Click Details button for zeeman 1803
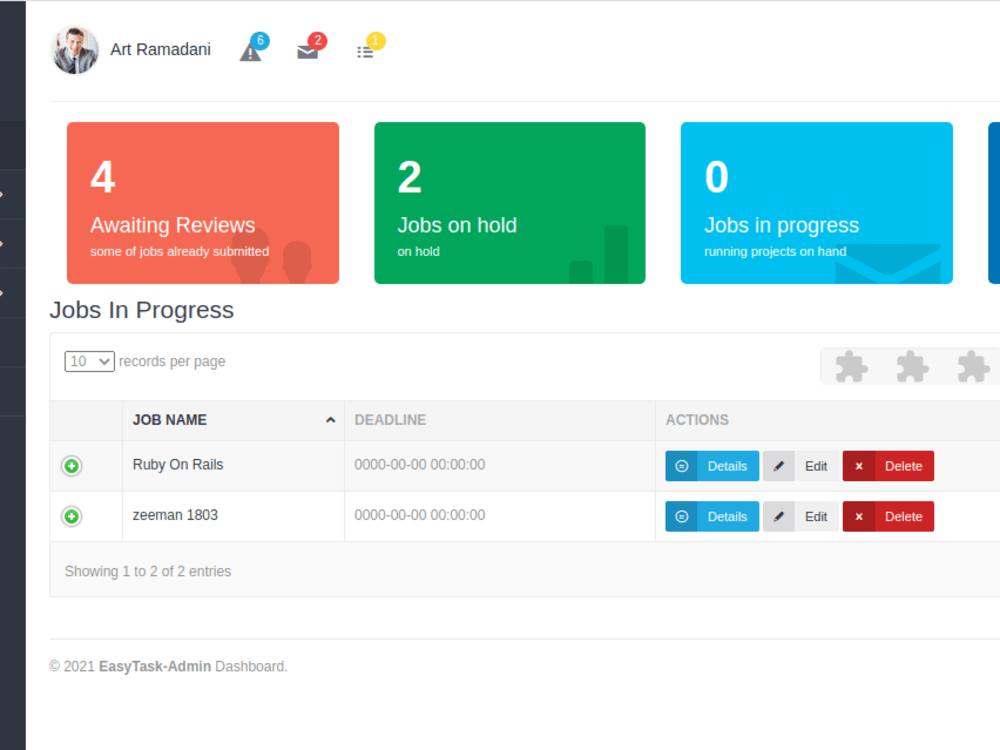Image resolution: width=1000 pixels, height=750 pixels. point(712,517)
